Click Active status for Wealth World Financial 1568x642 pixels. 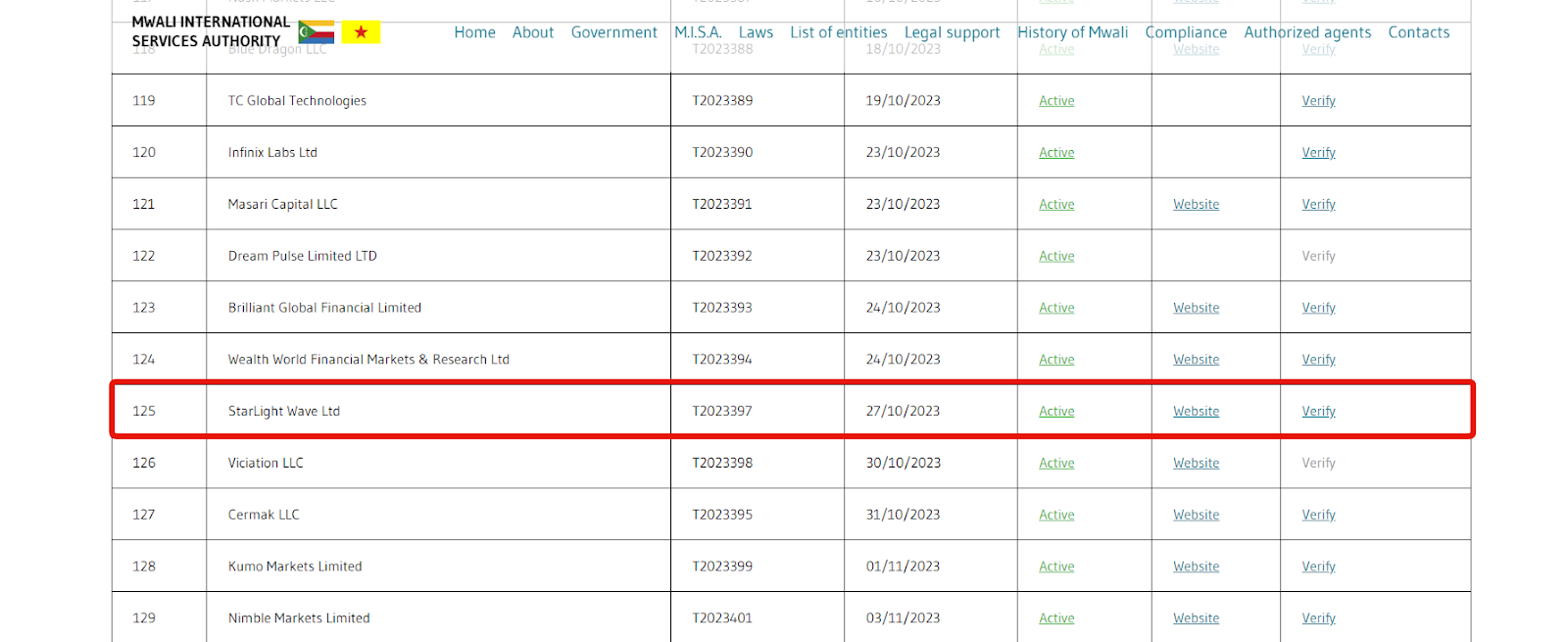(x=1056, y=360)
